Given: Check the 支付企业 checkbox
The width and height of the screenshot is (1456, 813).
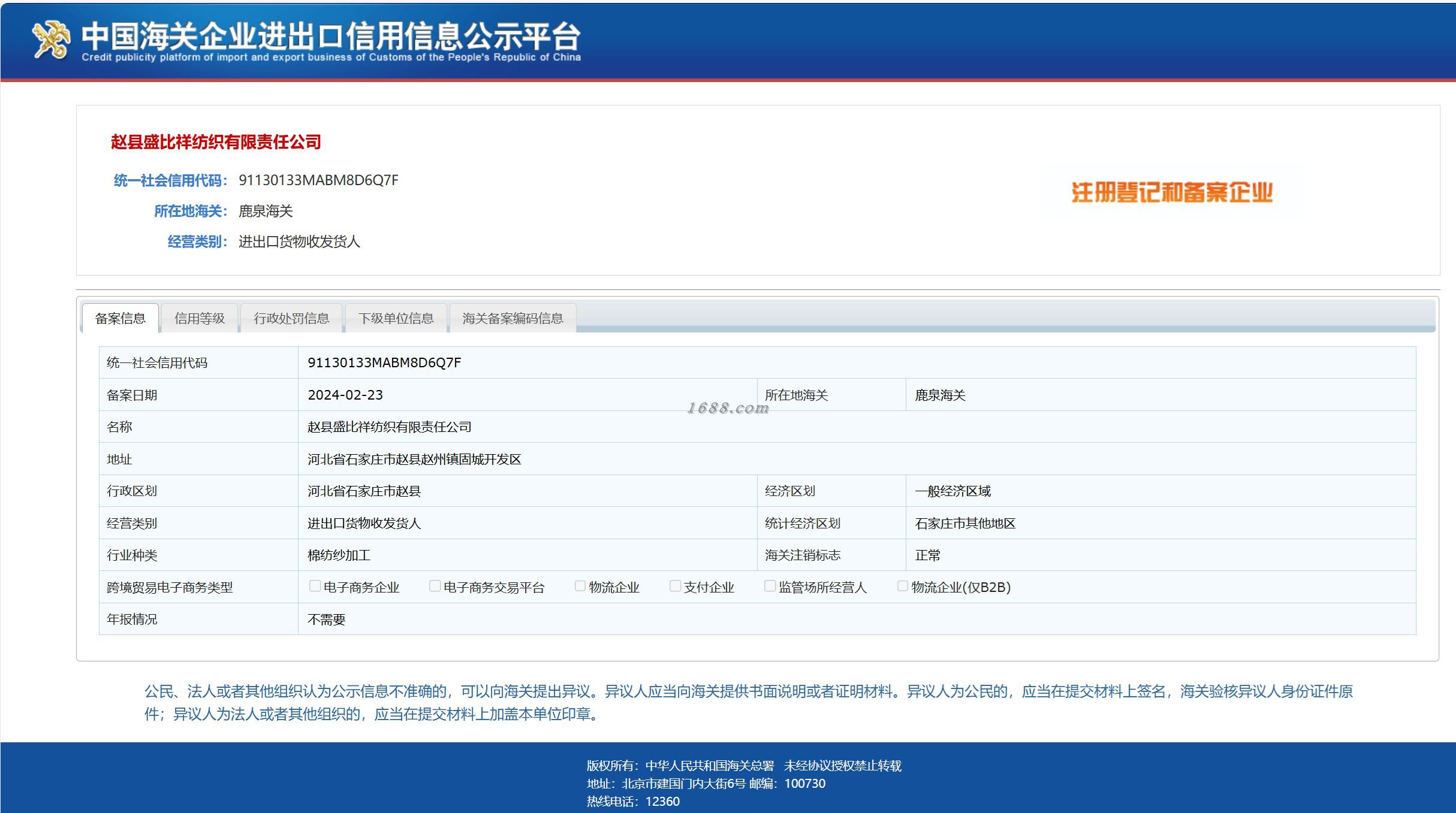Looking at the screenshot, I should (675, 586).
